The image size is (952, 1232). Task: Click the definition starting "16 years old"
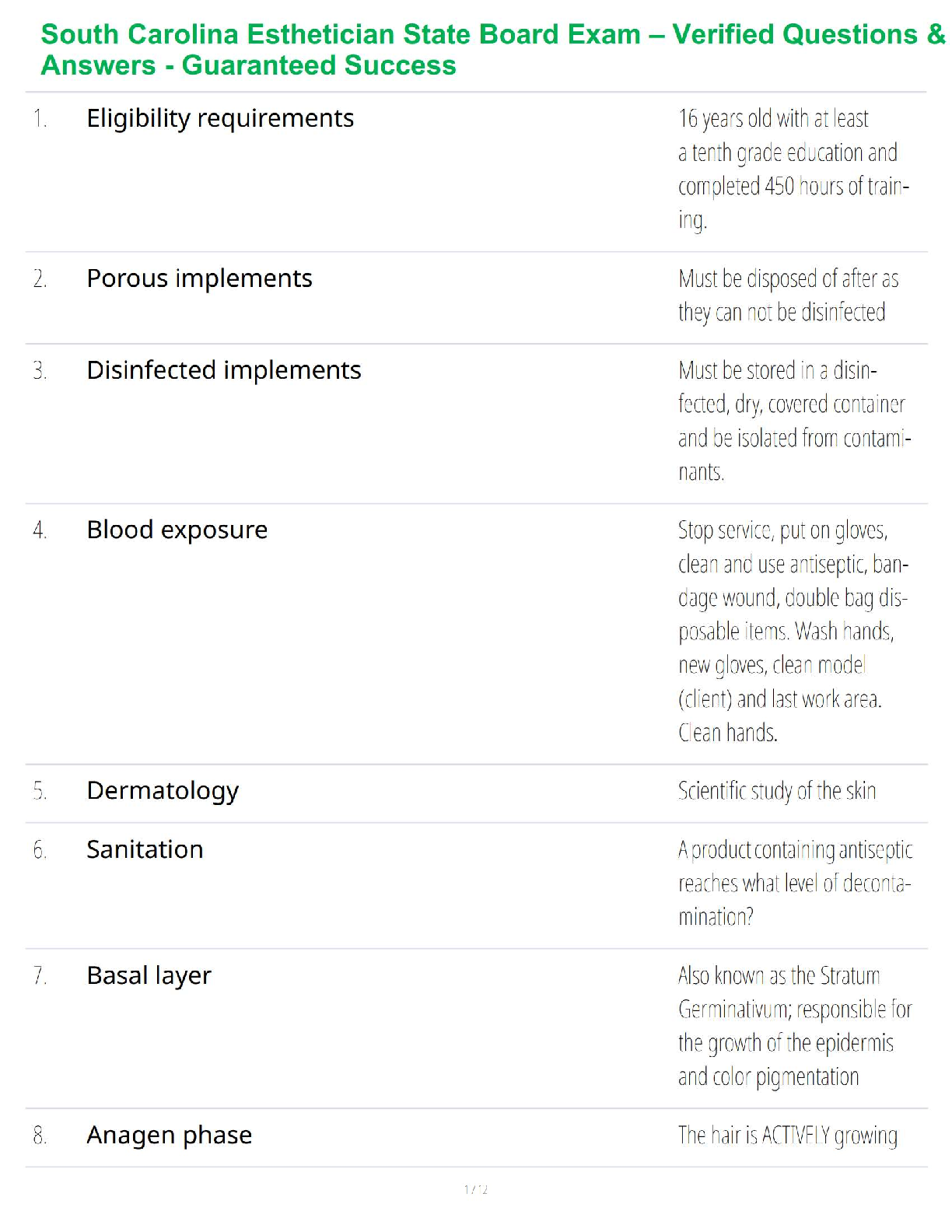click(792, 169)
